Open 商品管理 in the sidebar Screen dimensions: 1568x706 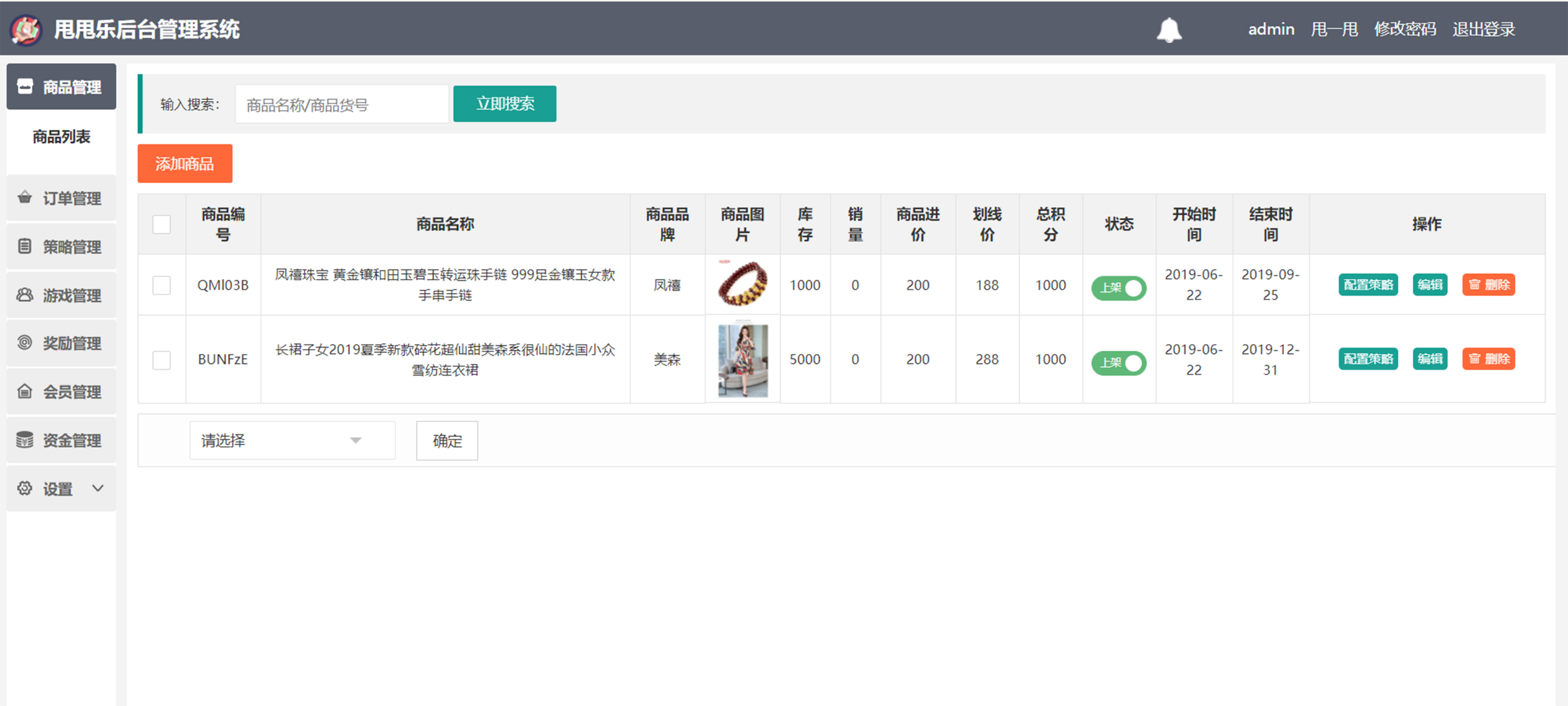(62, 87)
